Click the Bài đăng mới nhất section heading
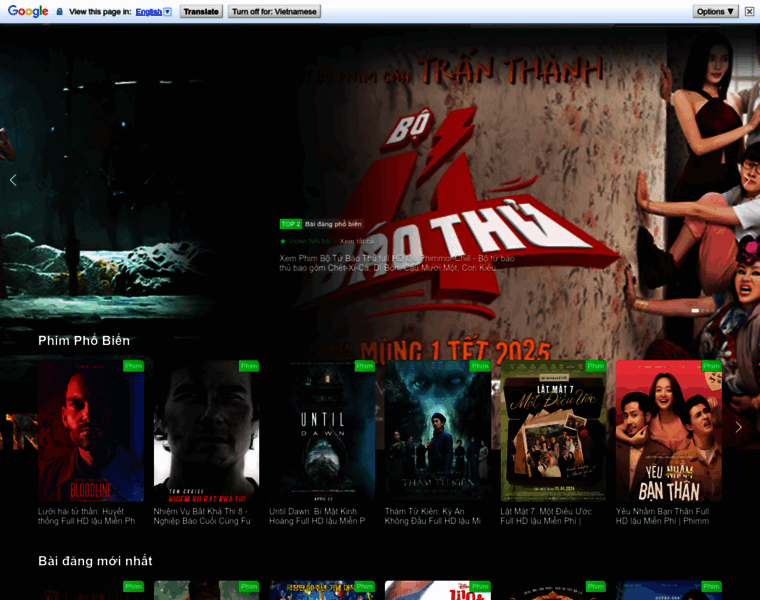This screenshot has height=600, width=760. click(95, 561)
